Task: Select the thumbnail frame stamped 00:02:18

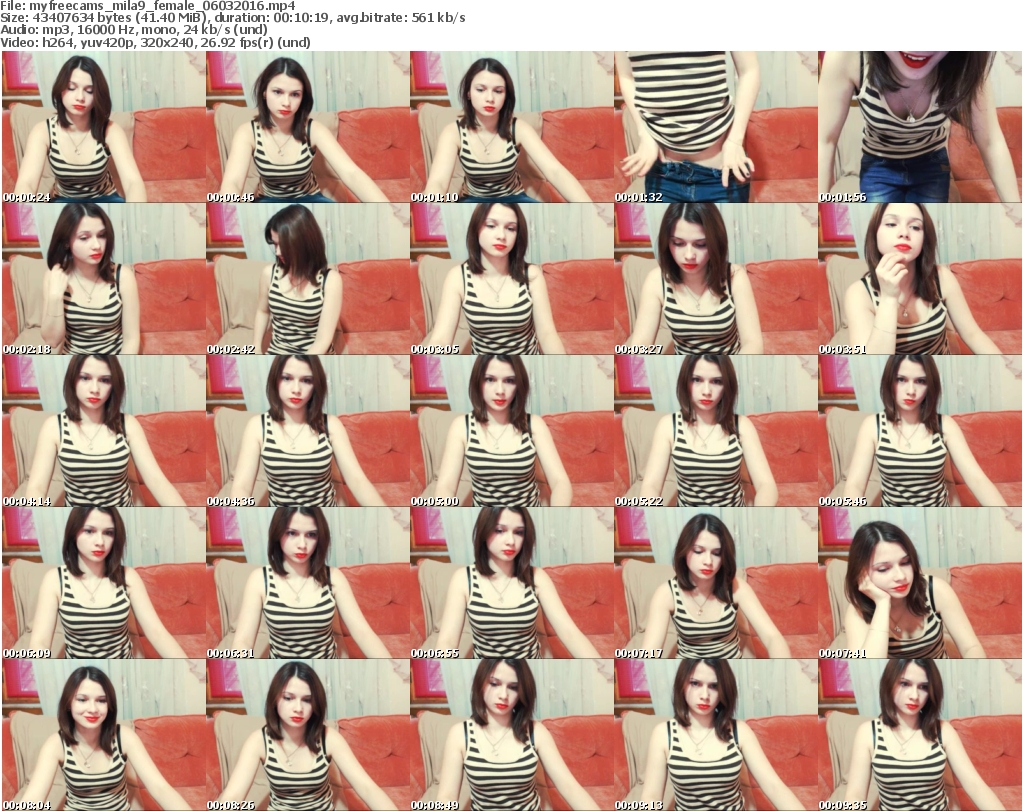Action: 104,279
